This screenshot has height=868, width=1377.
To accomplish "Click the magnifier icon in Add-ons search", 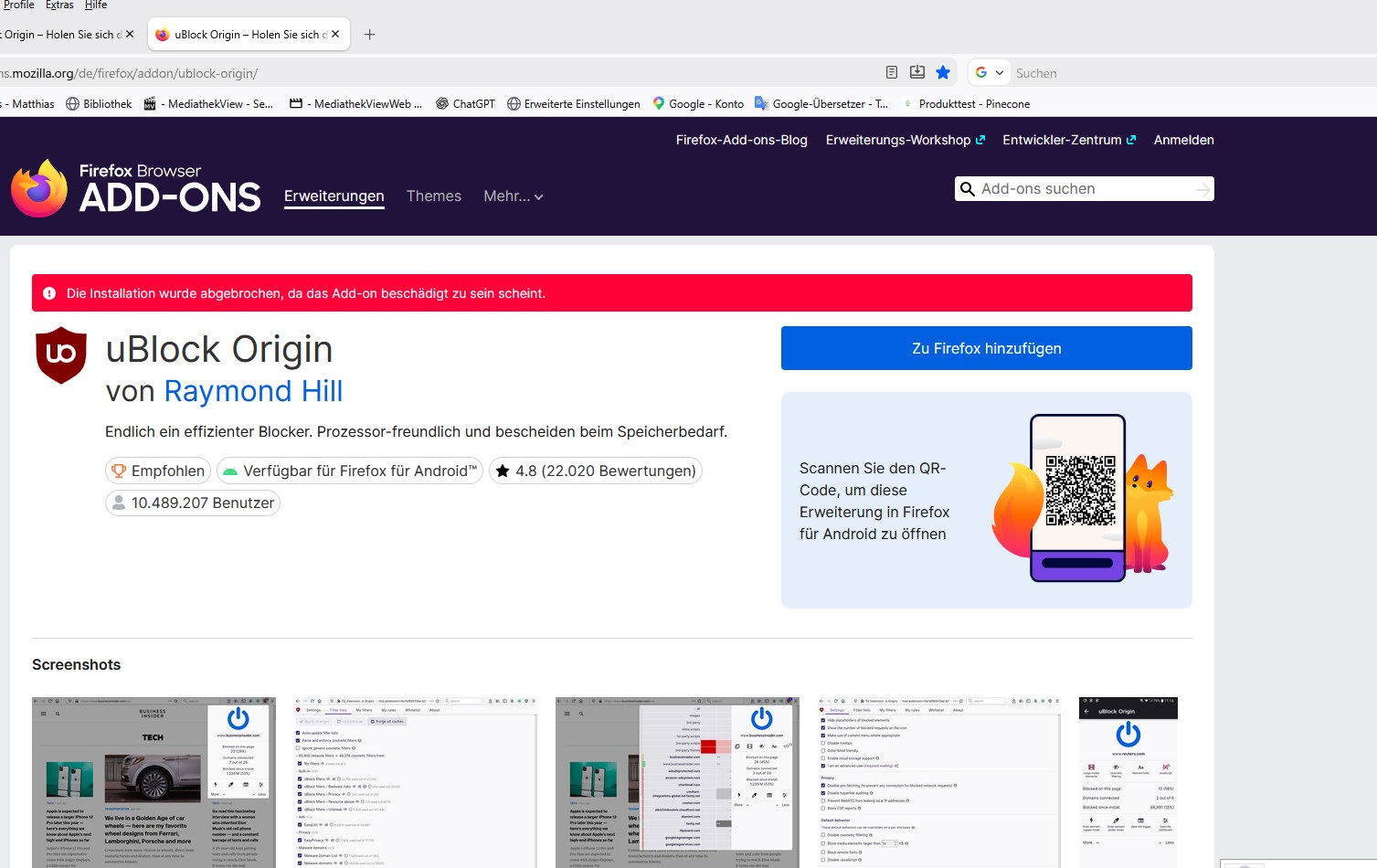I will [968, 189].
